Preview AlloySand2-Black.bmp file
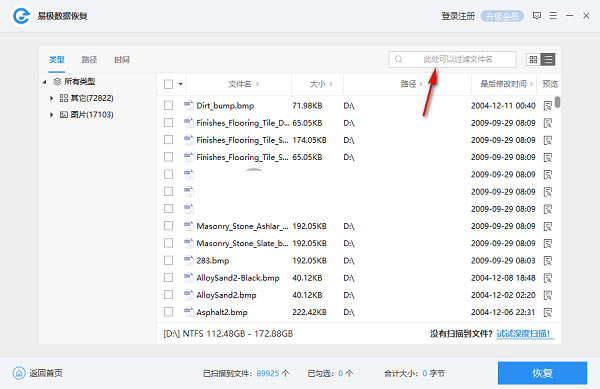This screenshot has width=600, height=389. 548,278
